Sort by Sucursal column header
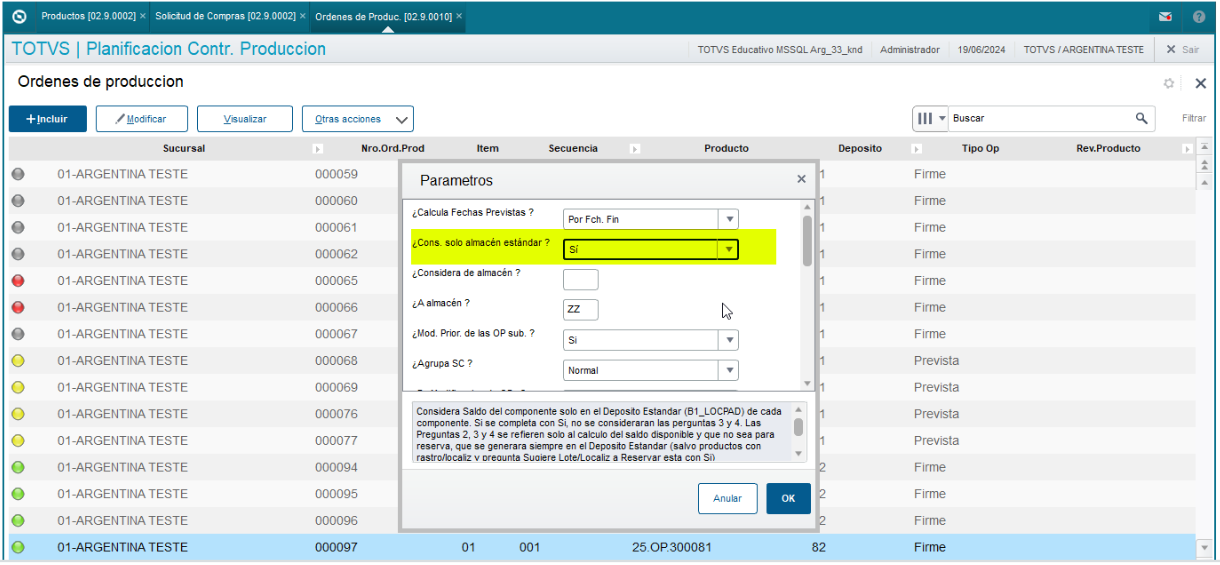The image size is (1220, 565). pos(184,148)
